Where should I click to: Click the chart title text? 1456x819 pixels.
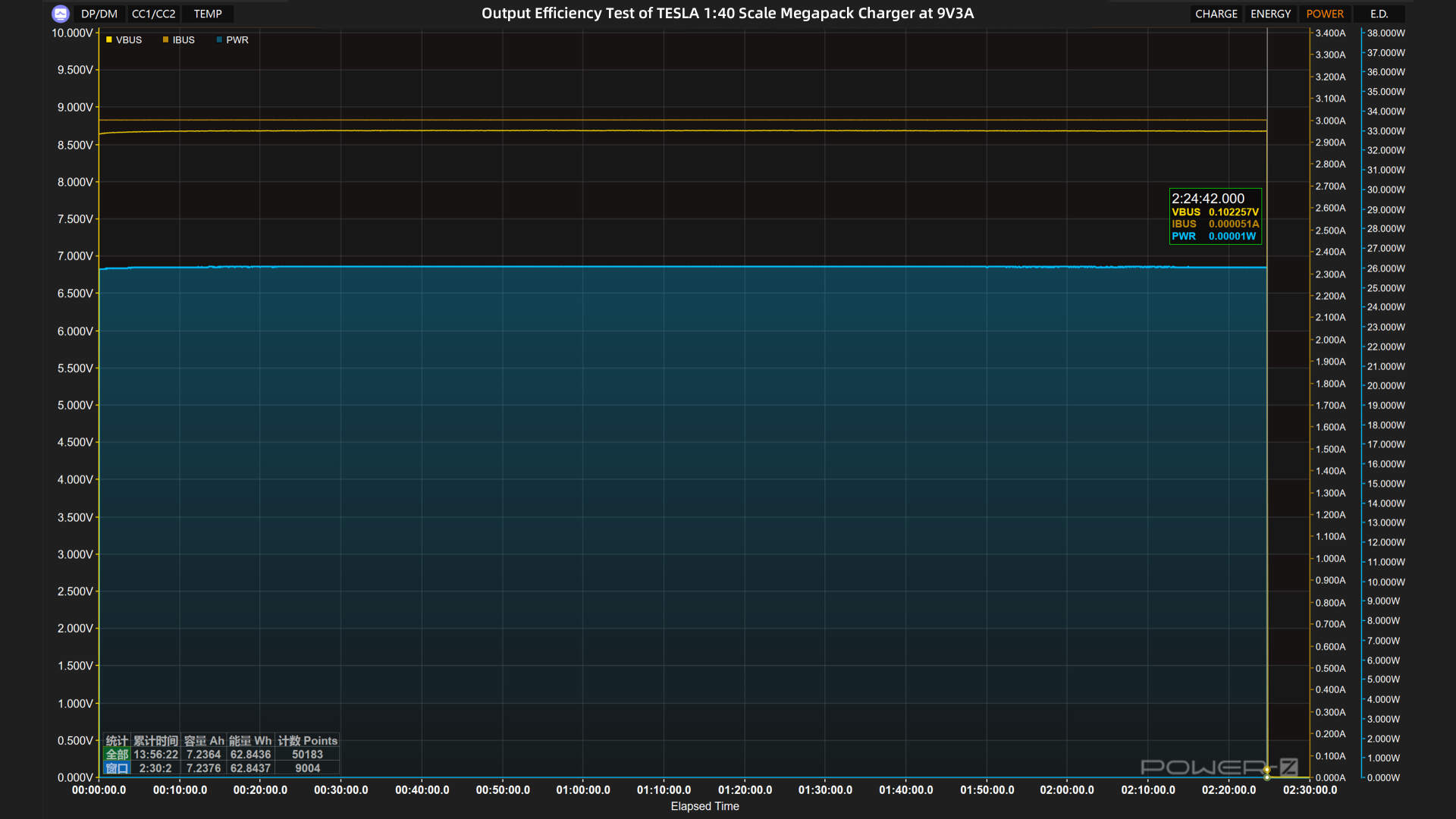727,13
